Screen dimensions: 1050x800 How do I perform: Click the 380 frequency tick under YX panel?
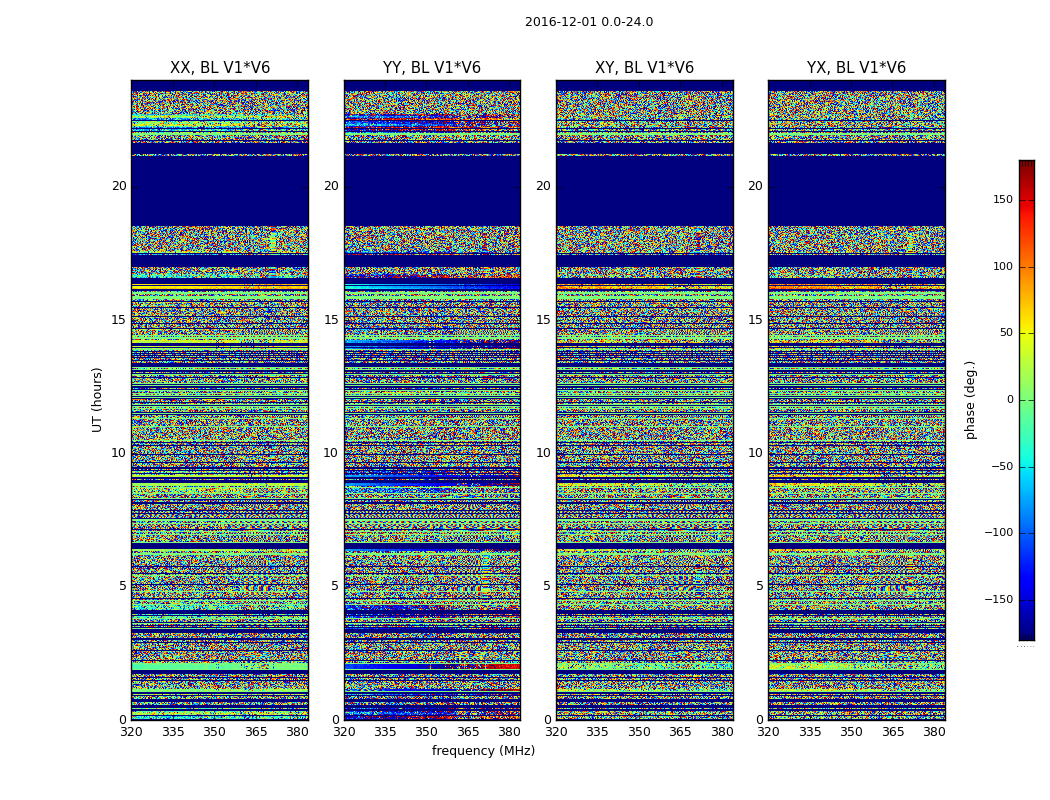point(934,732)
